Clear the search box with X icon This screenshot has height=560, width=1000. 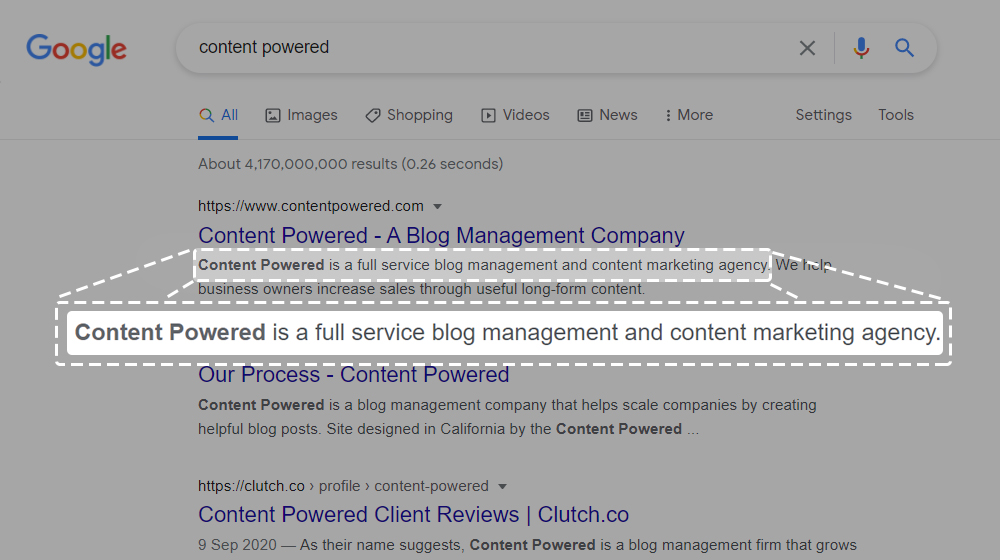pos(807,48)
